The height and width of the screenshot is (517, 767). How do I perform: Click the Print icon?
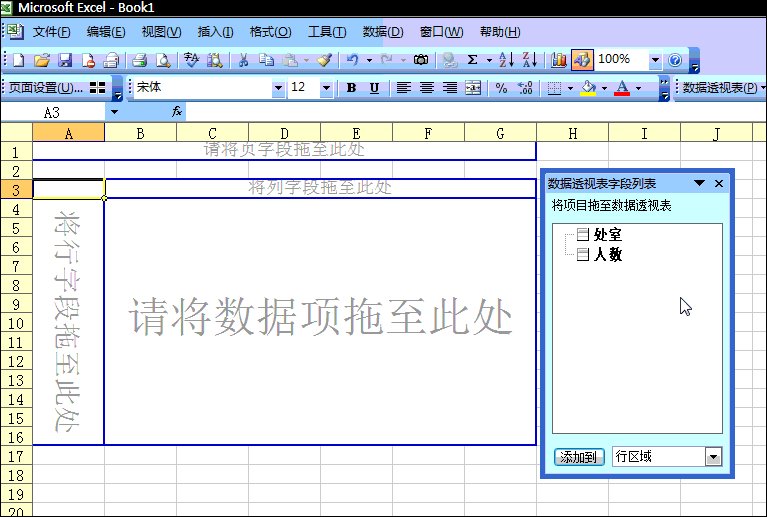(x=112, y=60)
